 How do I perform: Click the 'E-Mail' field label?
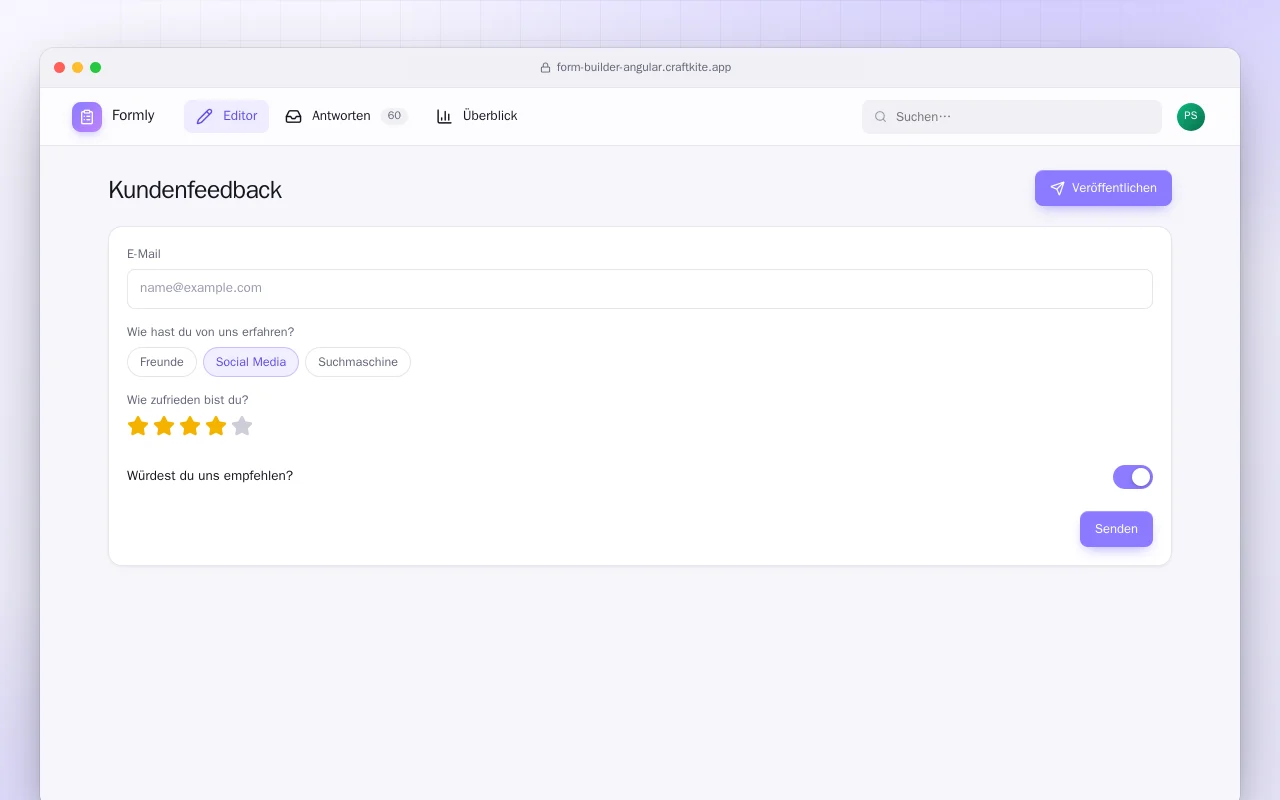(x=144, y=254)
